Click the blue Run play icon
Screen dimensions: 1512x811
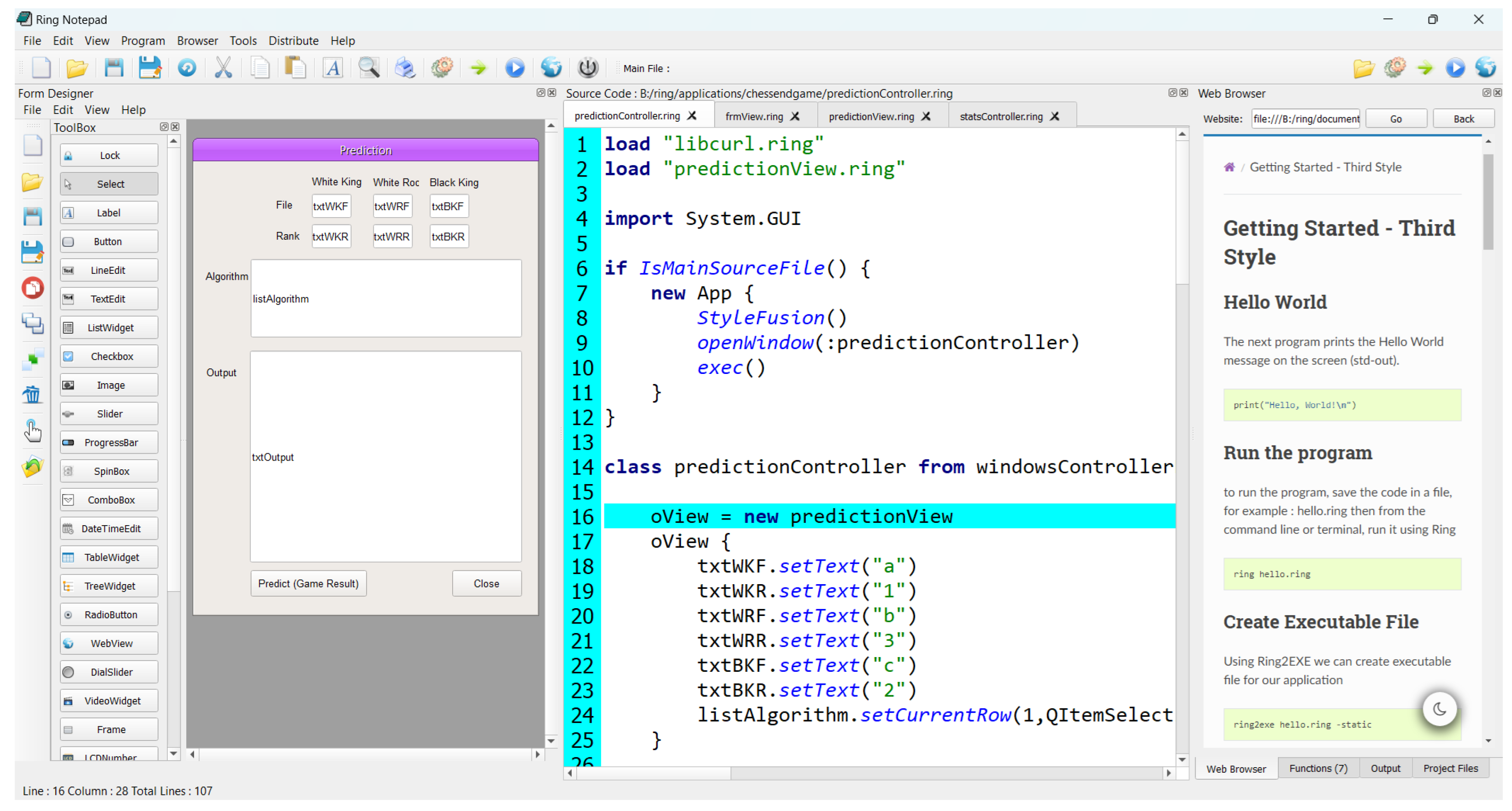[515, 68]
